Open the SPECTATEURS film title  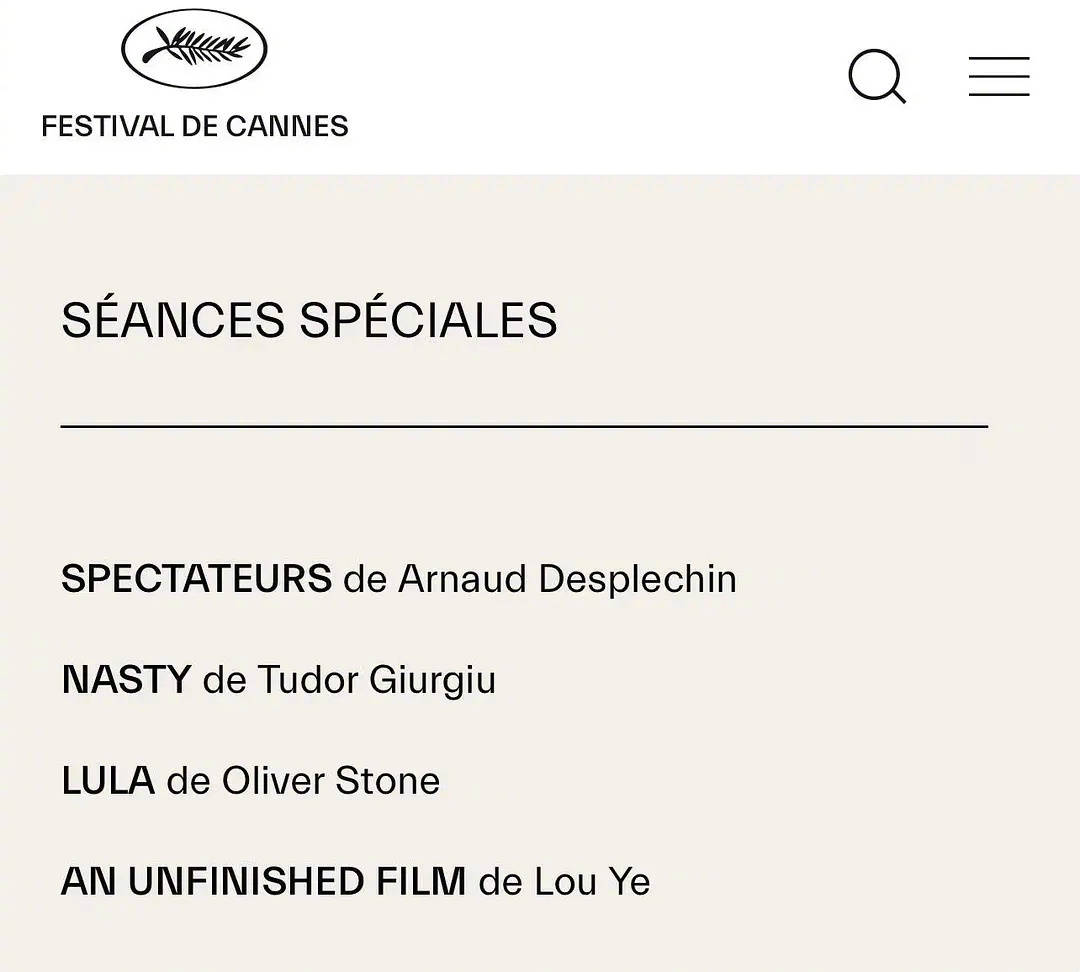coord(196,579)
